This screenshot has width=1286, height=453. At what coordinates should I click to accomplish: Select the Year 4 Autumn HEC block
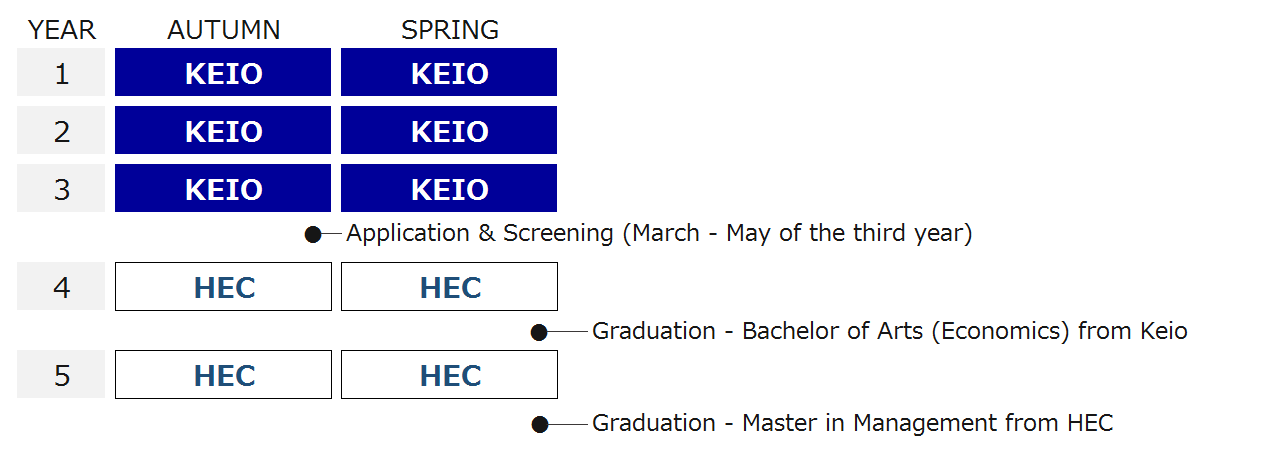point(223,287)
